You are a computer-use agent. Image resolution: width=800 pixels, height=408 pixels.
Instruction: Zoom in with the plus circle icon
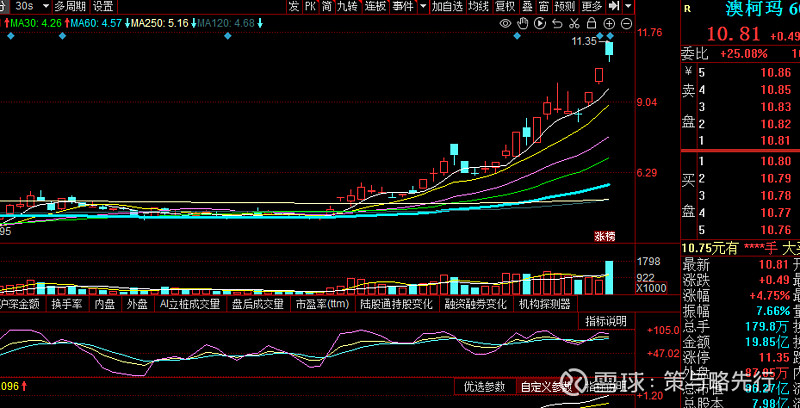point(609,22)
